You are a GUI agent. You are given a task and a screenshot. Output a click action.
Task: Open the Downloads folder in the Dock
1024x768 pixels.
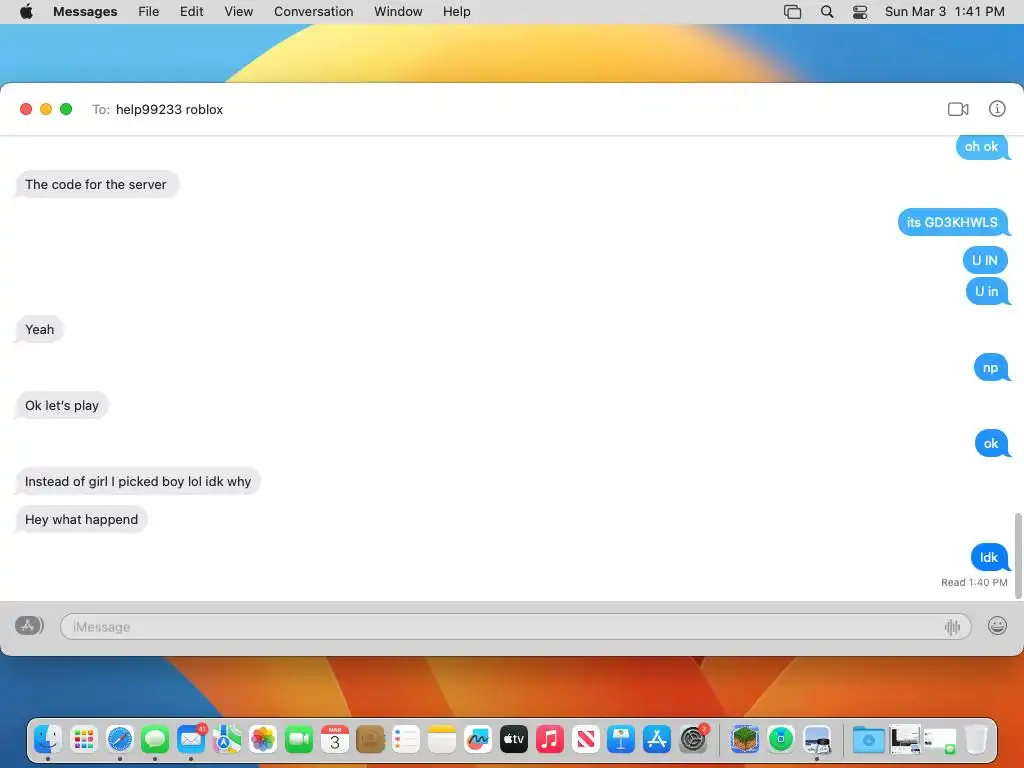(x=868, y=740)
